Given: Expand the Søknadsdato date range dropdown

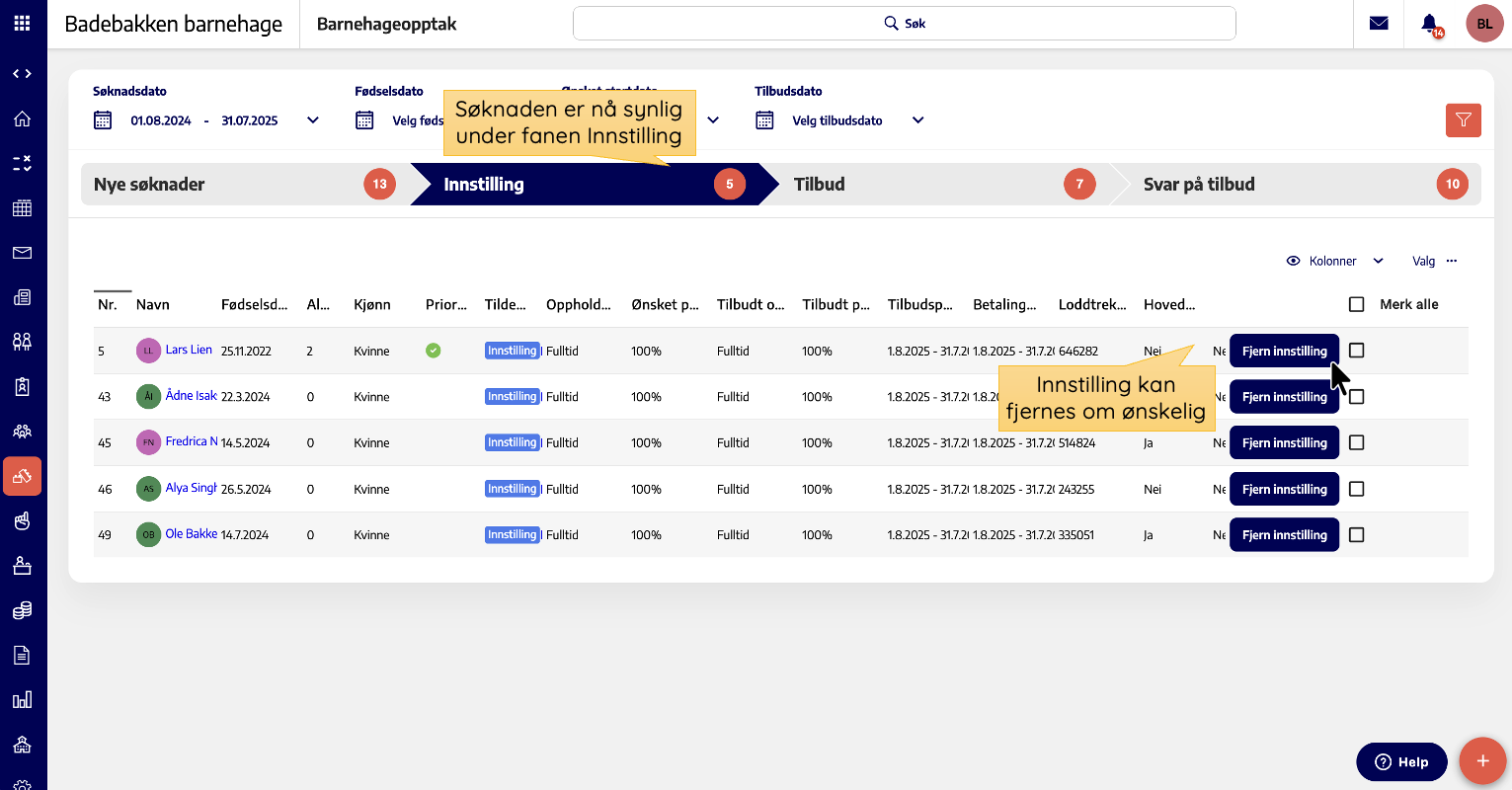Looking at the screenshot, I should 313,120.
